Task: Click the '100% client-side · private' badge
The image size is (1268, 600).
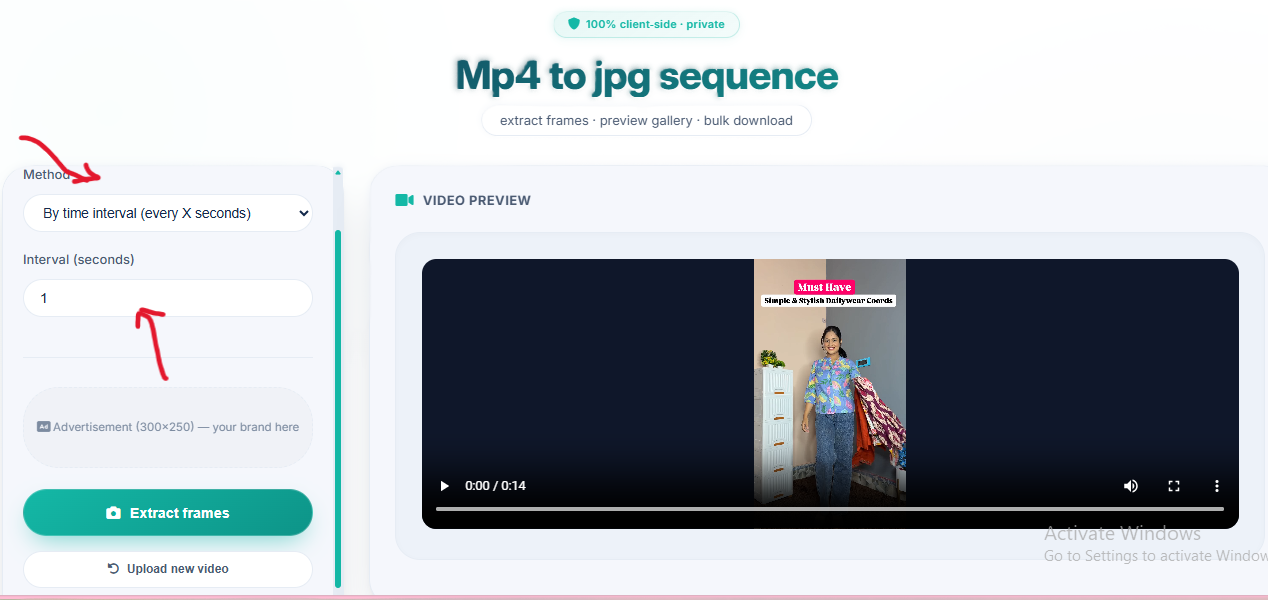Action: pos(646,24)
